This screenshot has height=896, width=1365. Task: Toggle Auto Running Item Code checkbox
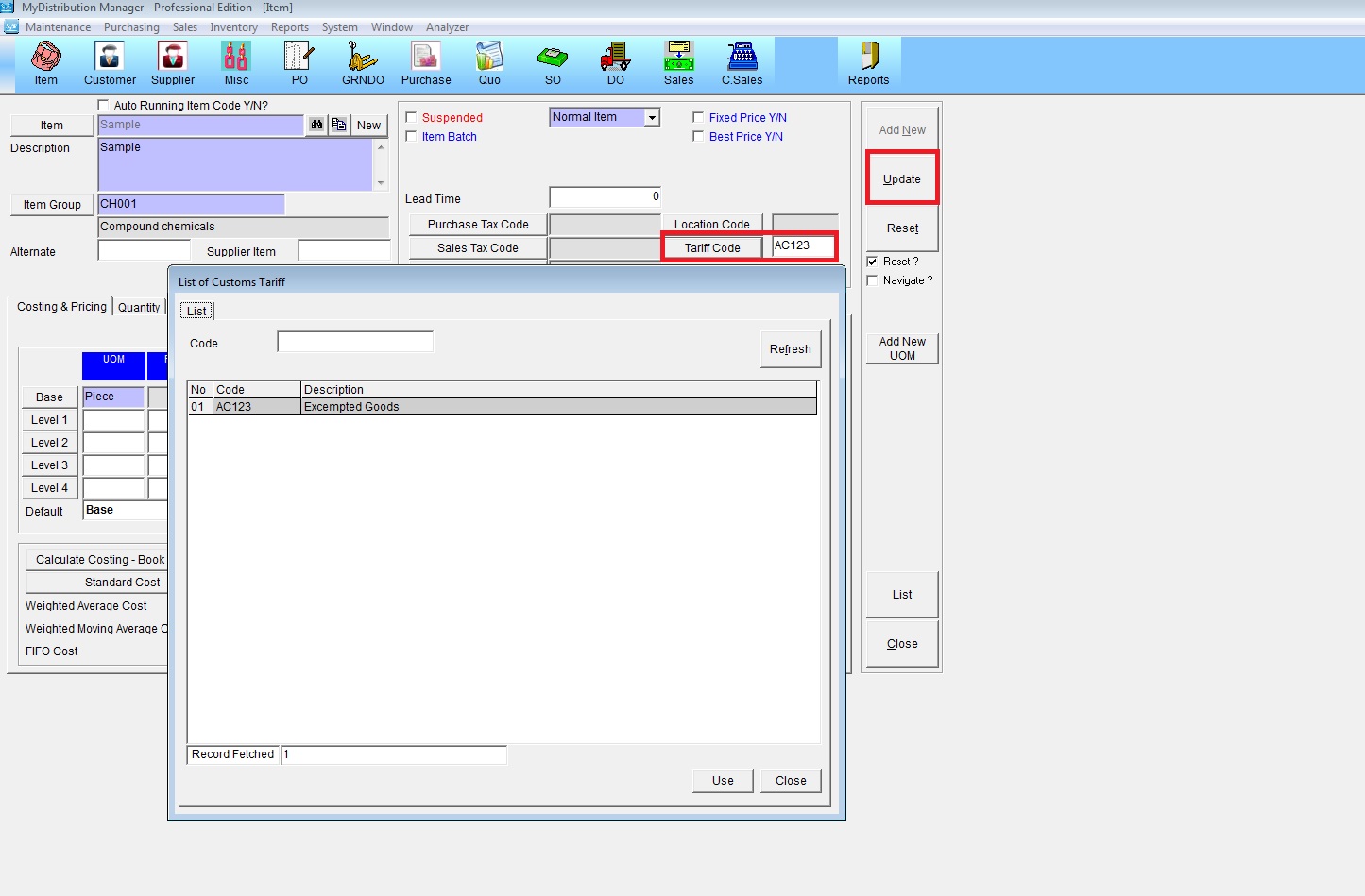coord(103,105)
